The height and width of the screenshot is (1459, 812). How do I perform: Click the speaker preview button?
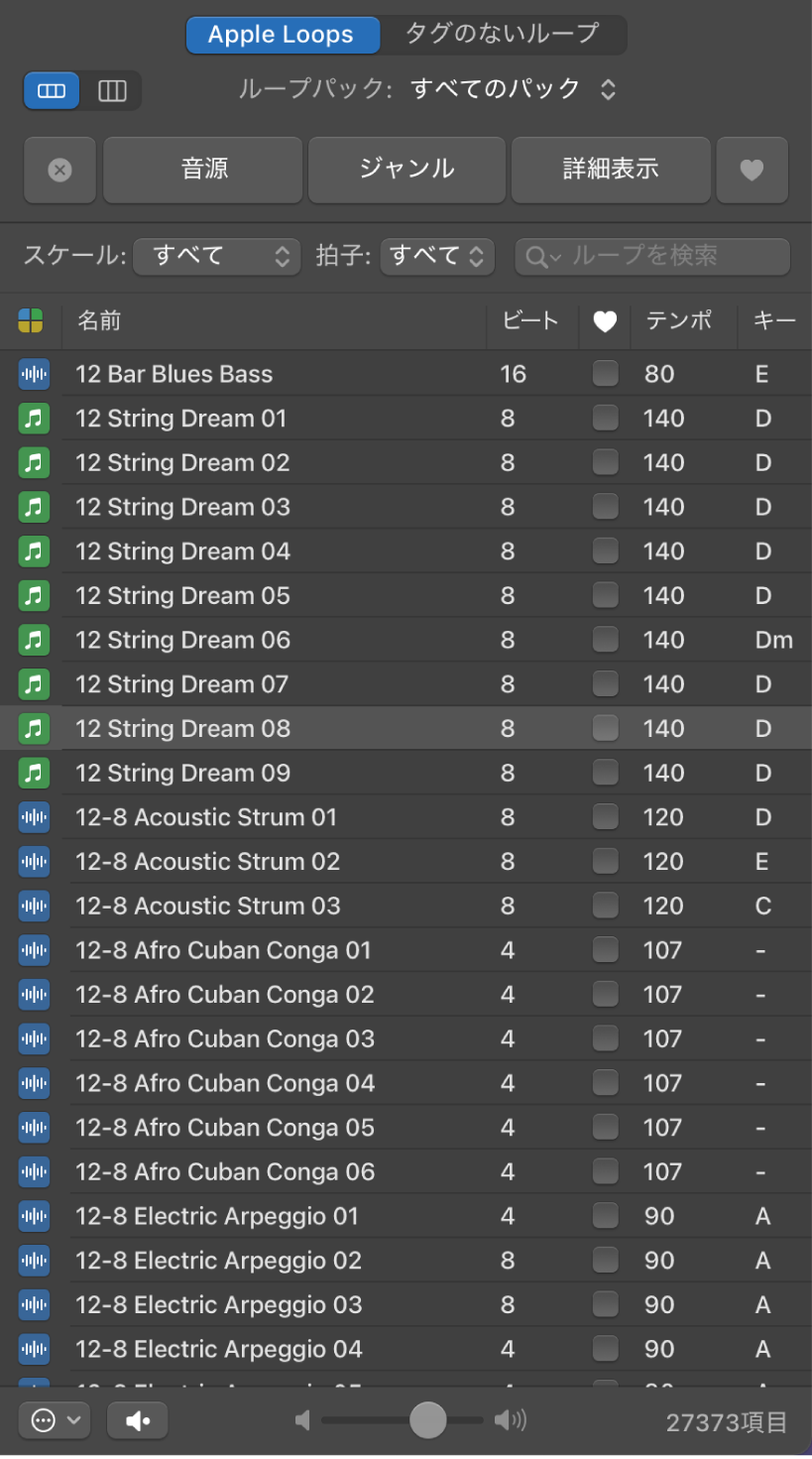click(138, 1420)
